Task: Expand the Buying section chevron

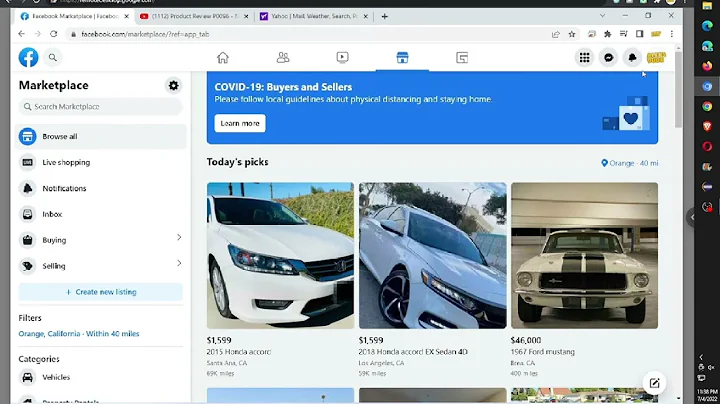Action: tap(179, 237)
